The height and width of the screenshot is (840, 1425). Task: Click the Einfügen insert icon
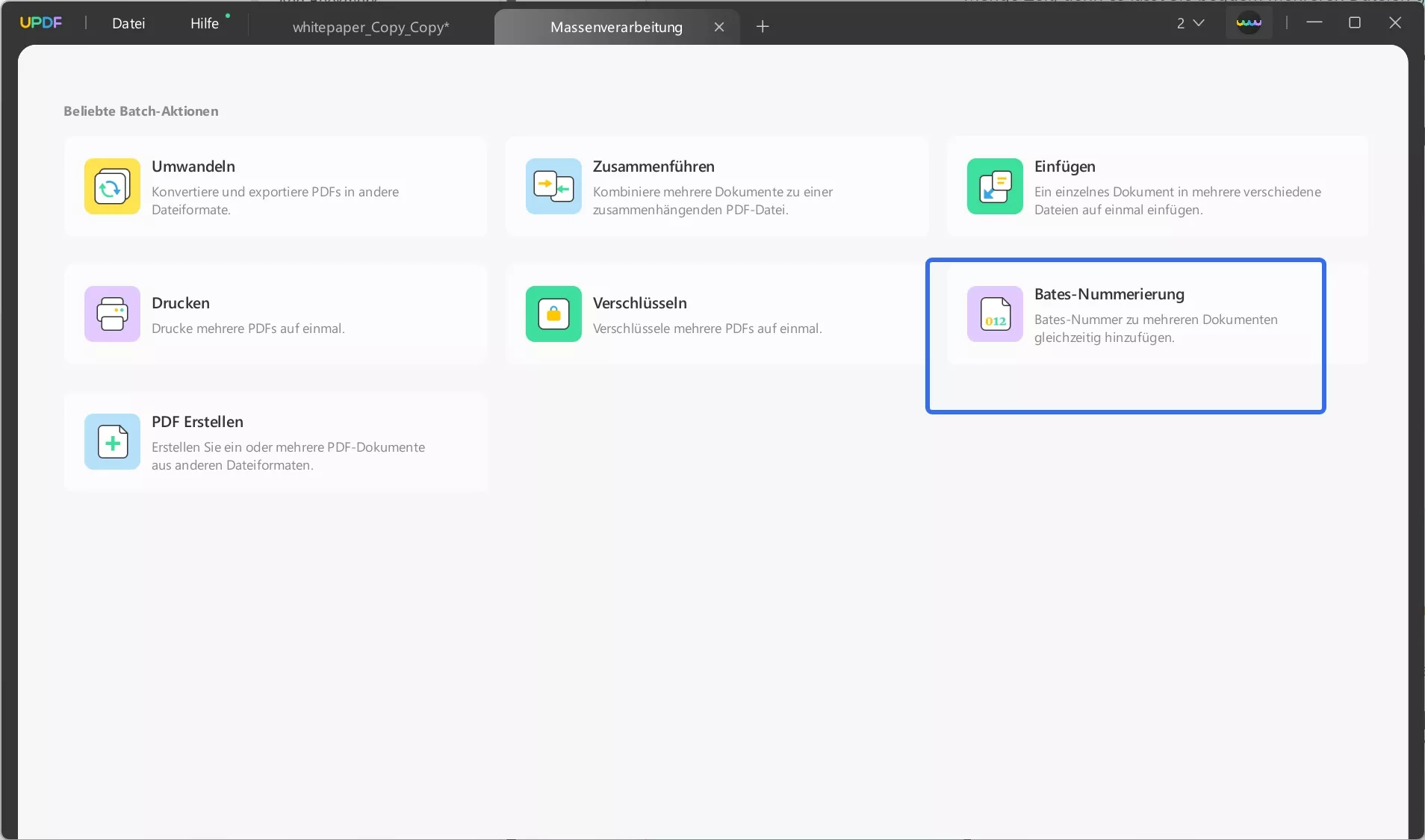tap(995, 186)
